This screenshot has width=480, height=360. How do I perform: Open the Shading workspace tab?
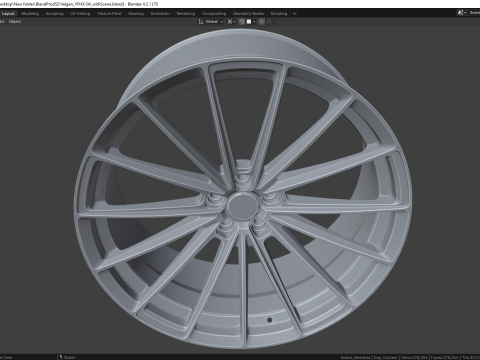pos(136,14)
